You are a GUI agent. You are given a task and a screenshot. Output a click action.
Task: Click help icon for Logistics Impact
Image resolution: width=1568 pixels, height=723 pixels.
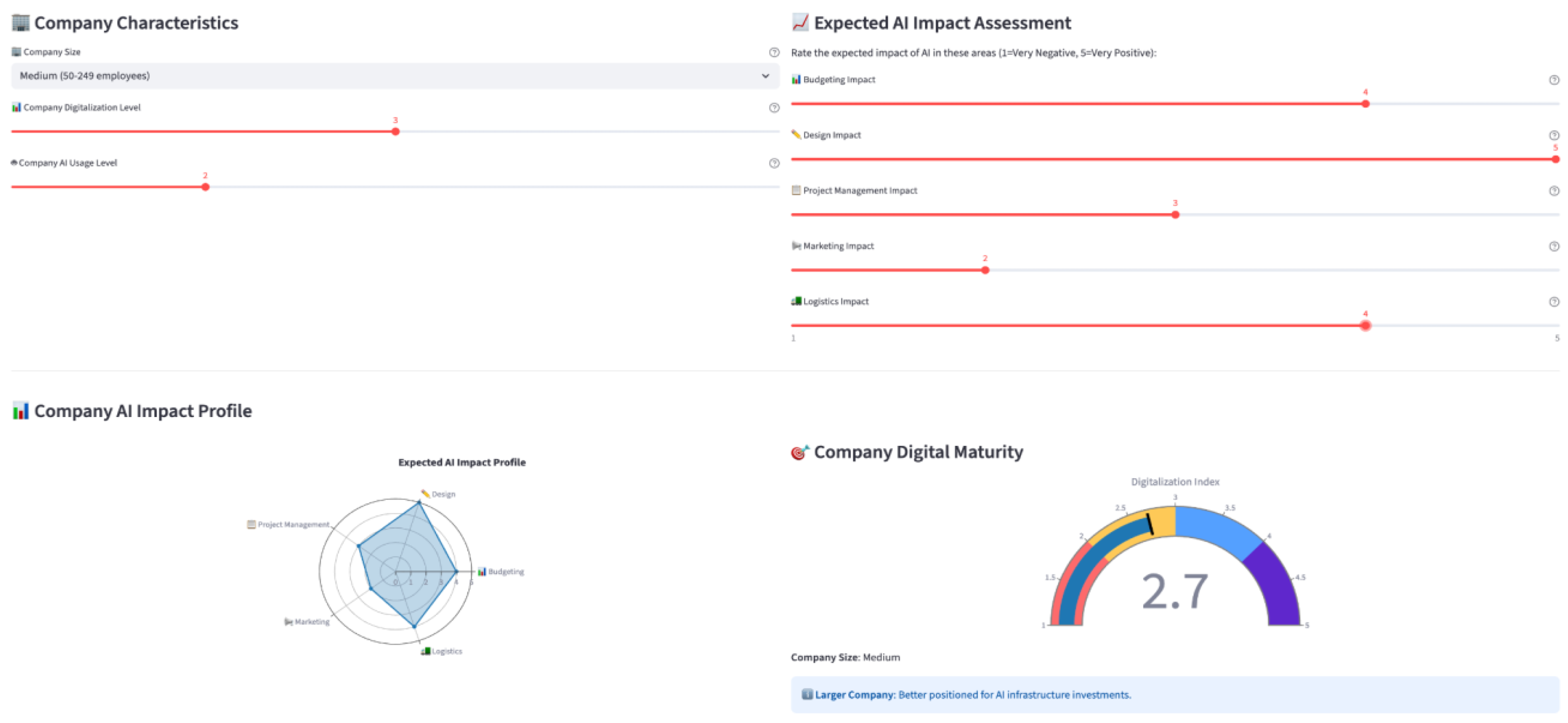[1553, 301]
